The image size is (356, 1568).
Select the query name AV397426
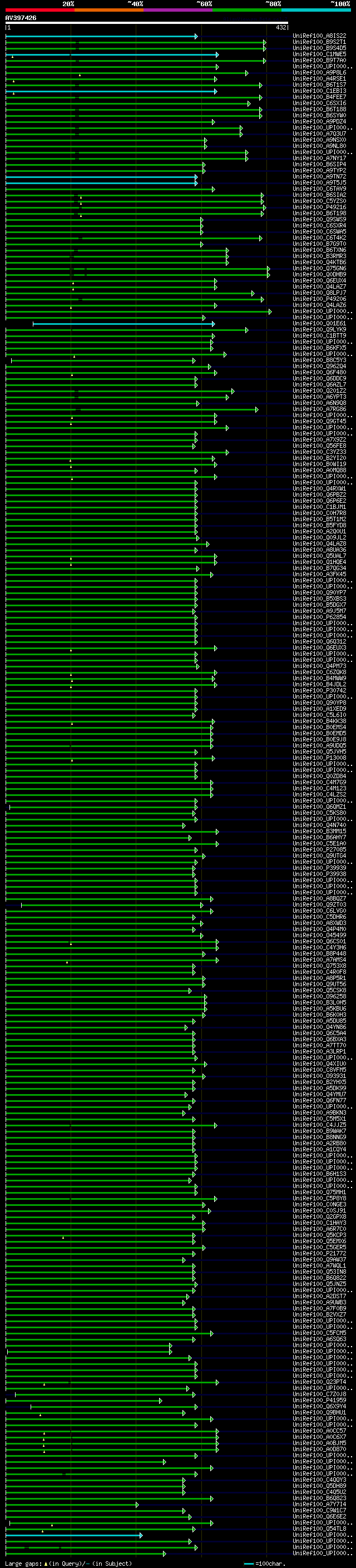(x=21, y=18)
